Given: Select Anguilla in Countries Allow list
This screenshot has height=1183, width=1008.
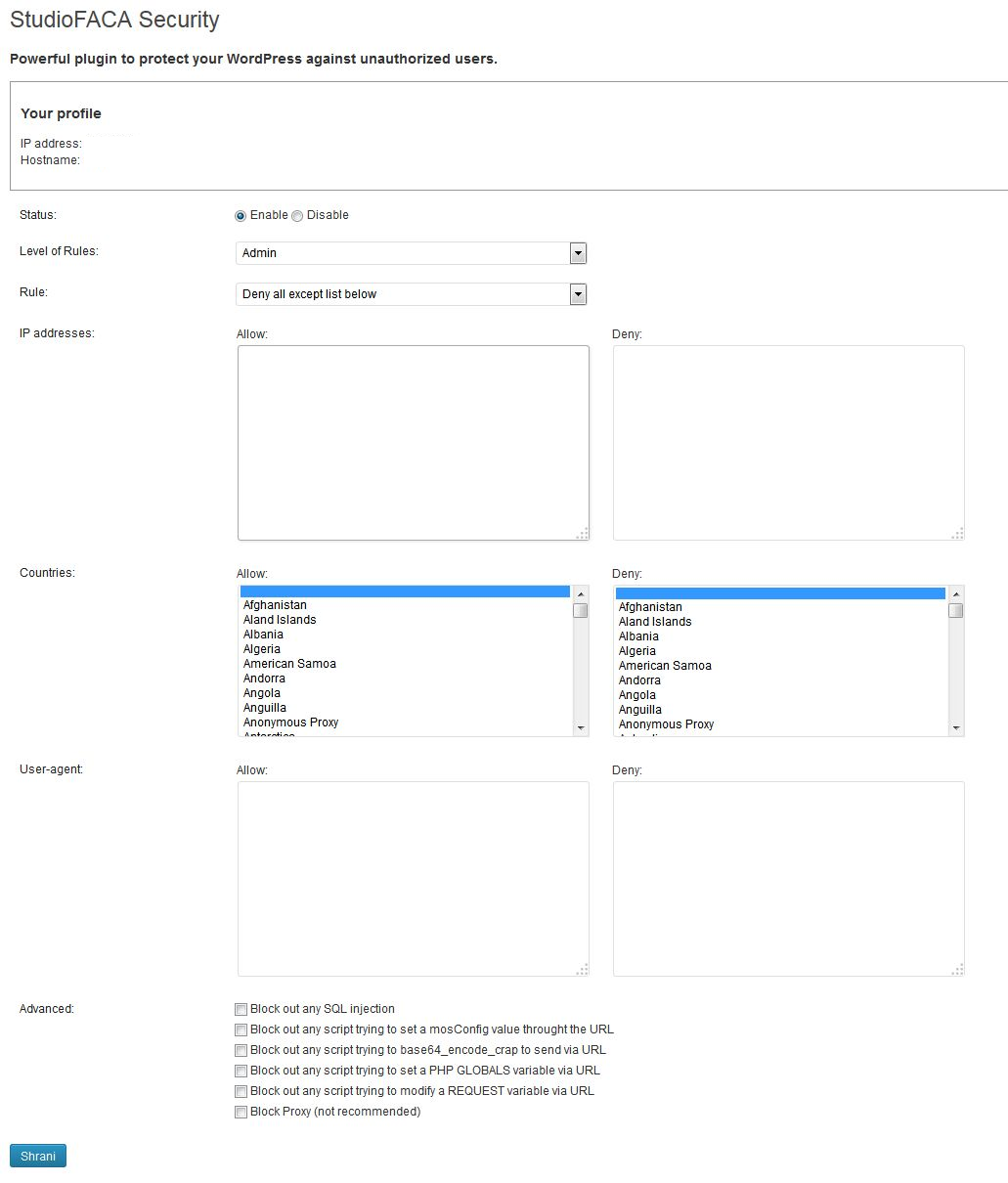Looking at the screenshot, I should [405, 708].
